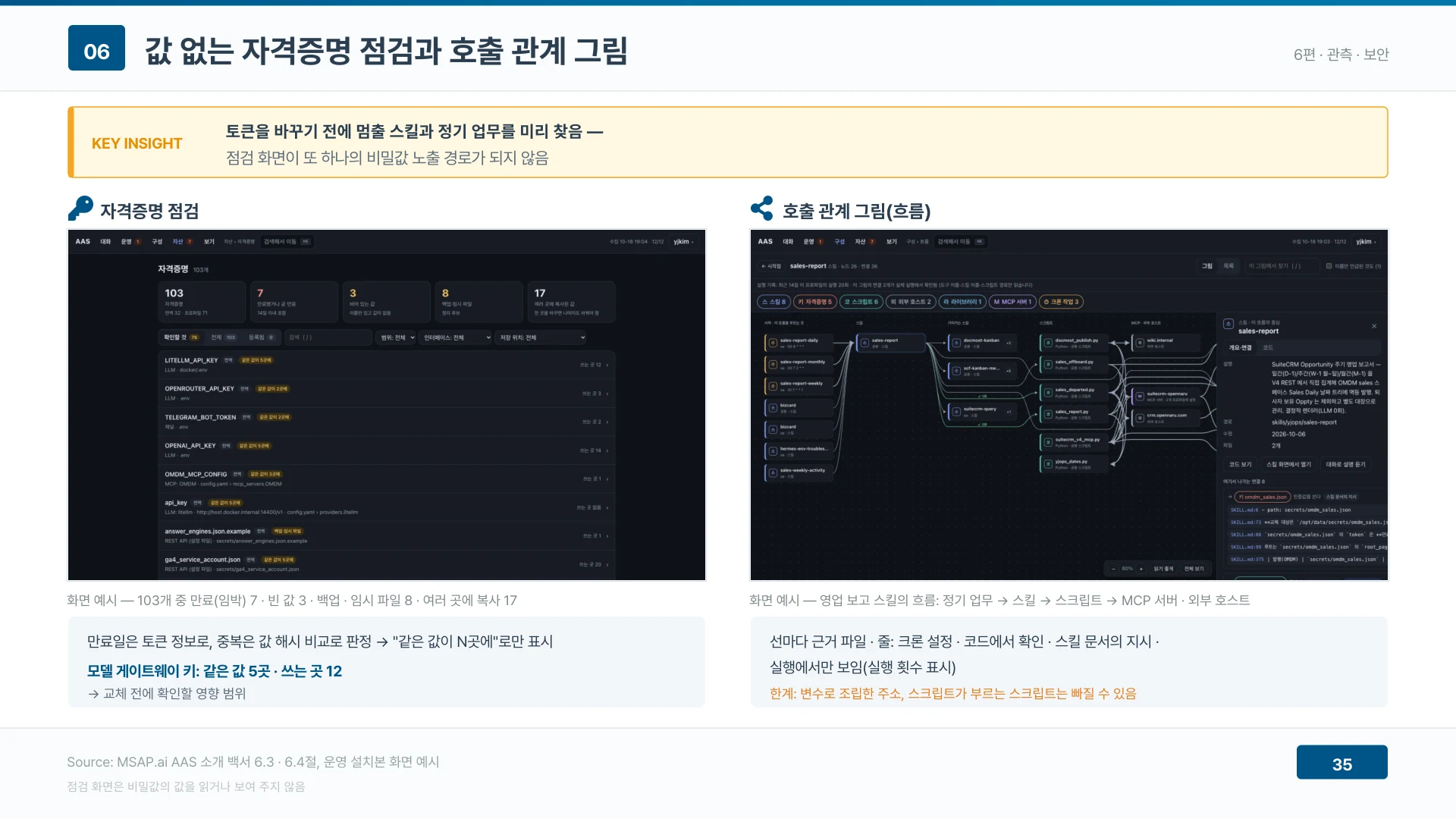This screenshot has width=1456, height=819.
Task: Click the '전체 보기' button
Action: pyautogui.click(x=1194, y=568)
